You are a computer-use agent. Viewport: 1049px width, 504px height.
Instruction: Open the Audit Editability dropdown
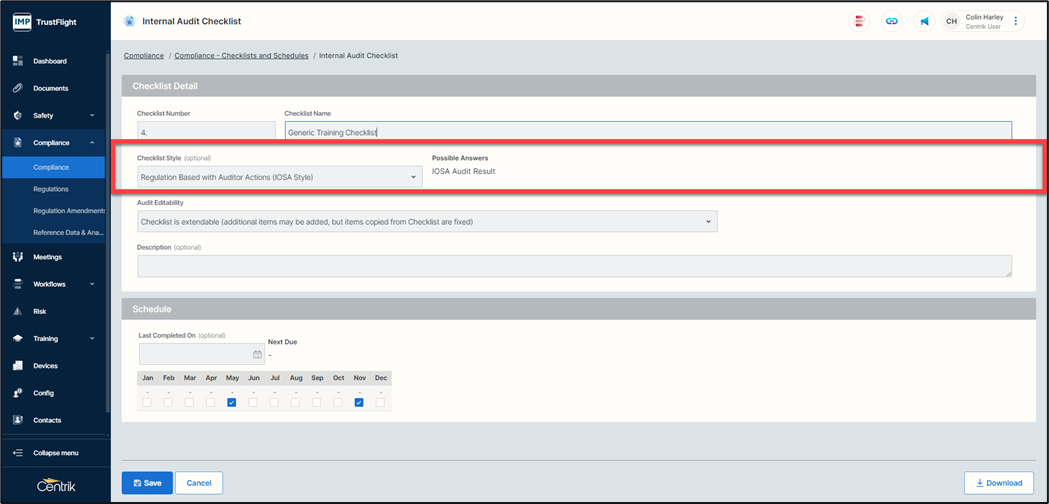(427, 221)
